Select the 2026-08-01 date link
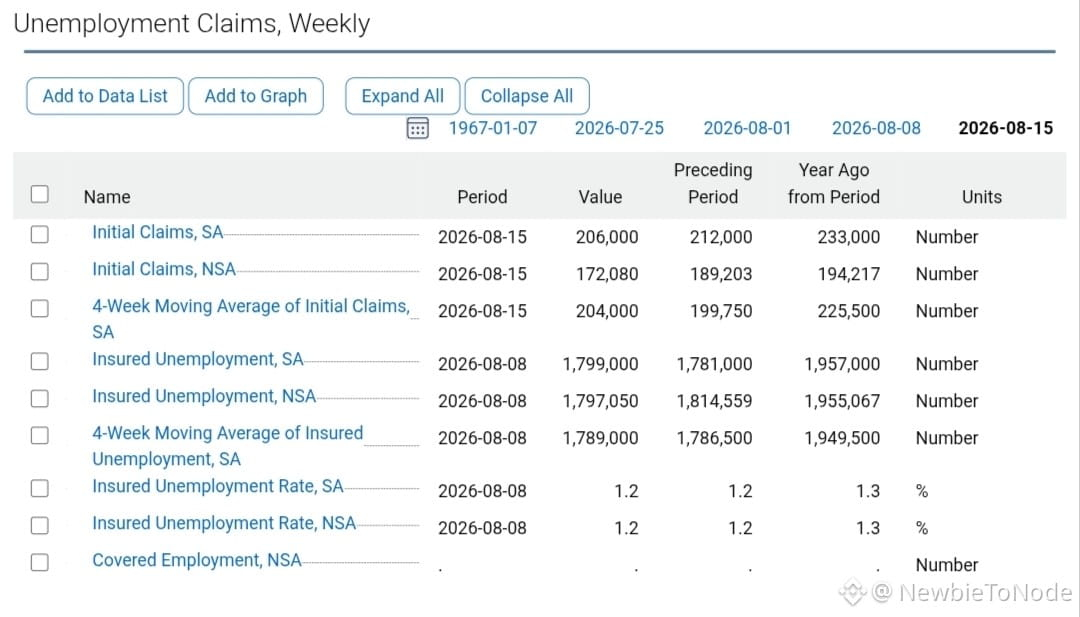Viewport: 1080px width, 617px height. (747, 128)
